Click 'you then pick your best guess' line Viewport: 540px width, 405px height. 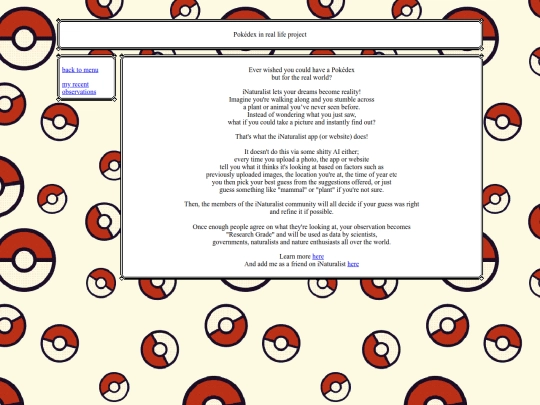click(301, 182)
